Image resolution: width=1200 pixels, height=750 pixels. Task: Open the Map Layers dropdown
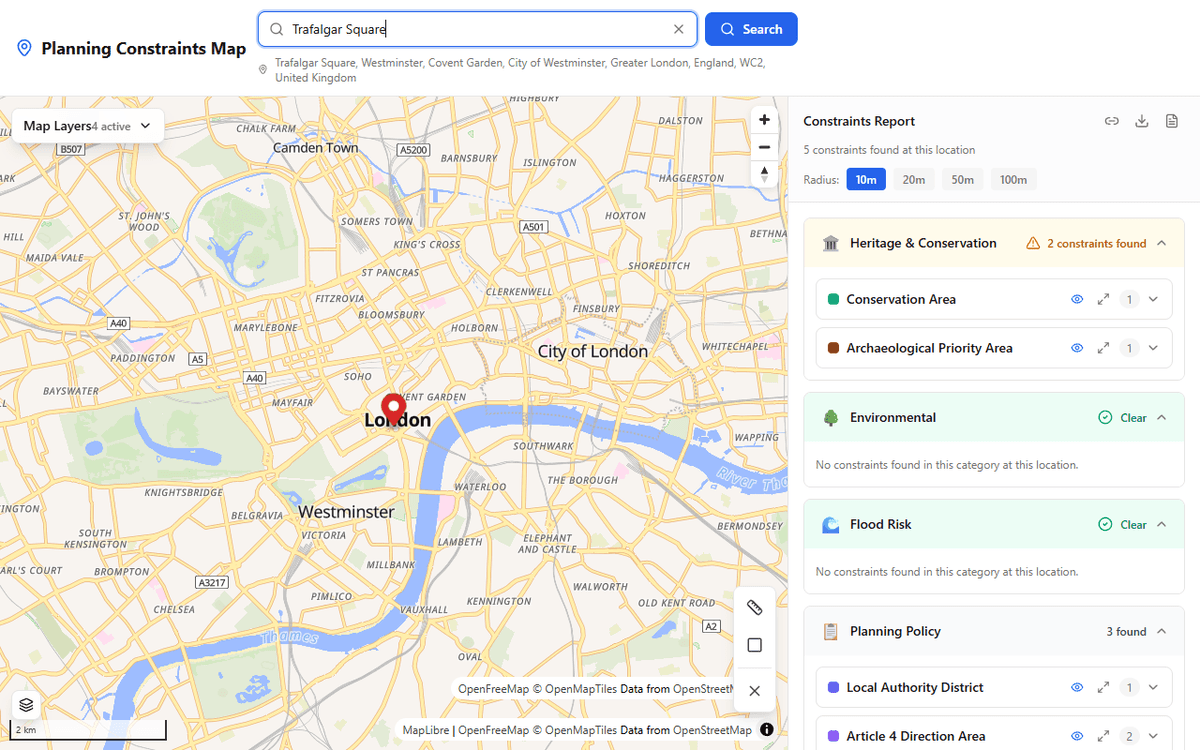(88, 126)
